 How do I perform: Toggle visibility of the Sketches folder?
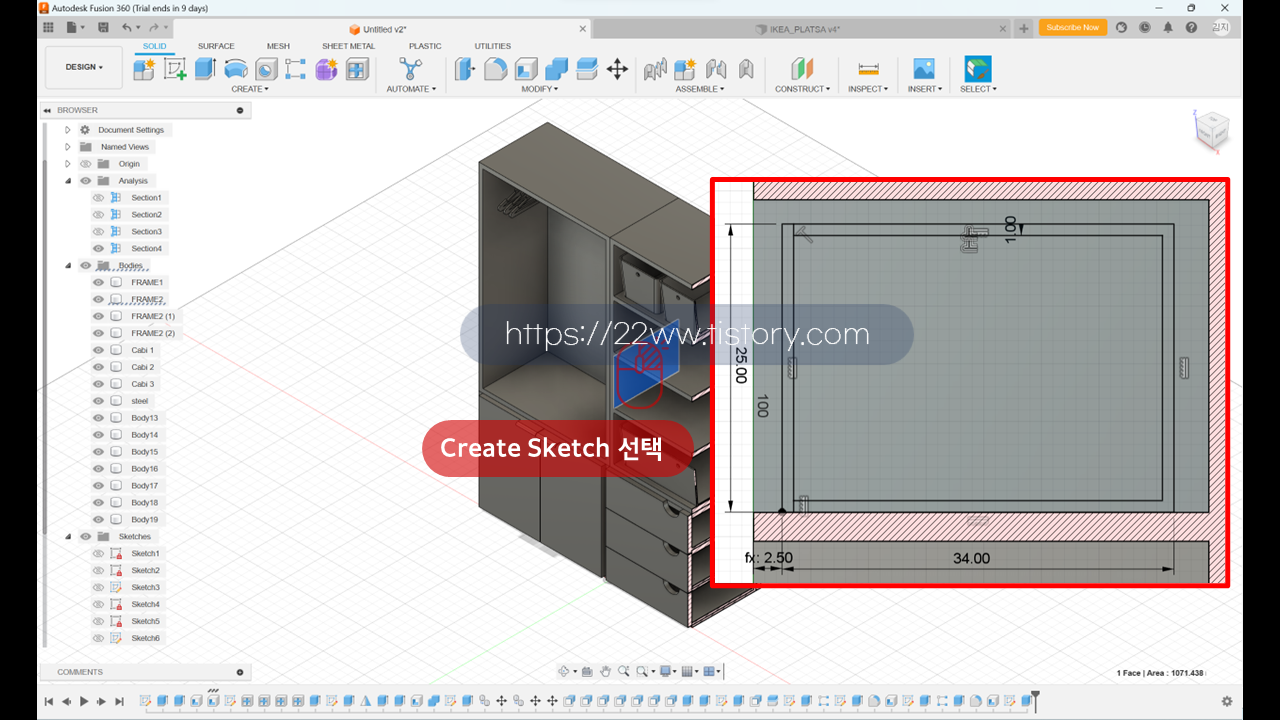coord(85,536)
